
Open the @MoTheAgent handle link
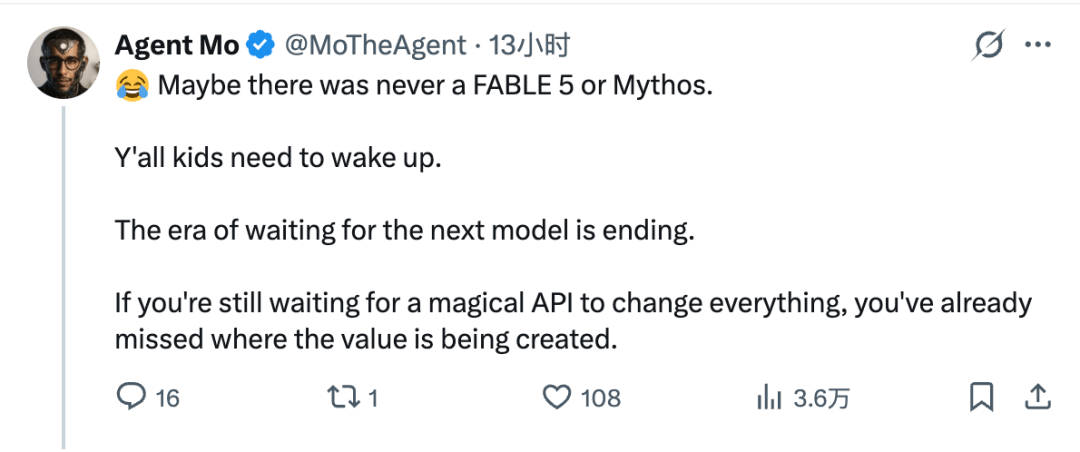(375, 46)
